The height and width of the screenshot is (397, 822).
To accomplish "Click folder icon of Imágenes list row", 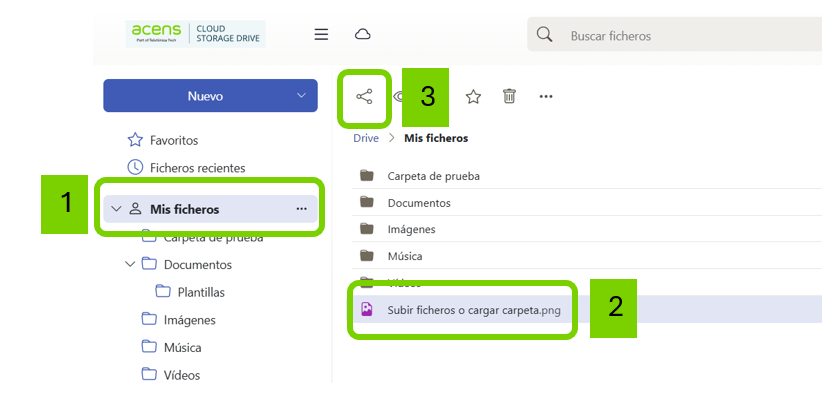I will click(366, 229).
